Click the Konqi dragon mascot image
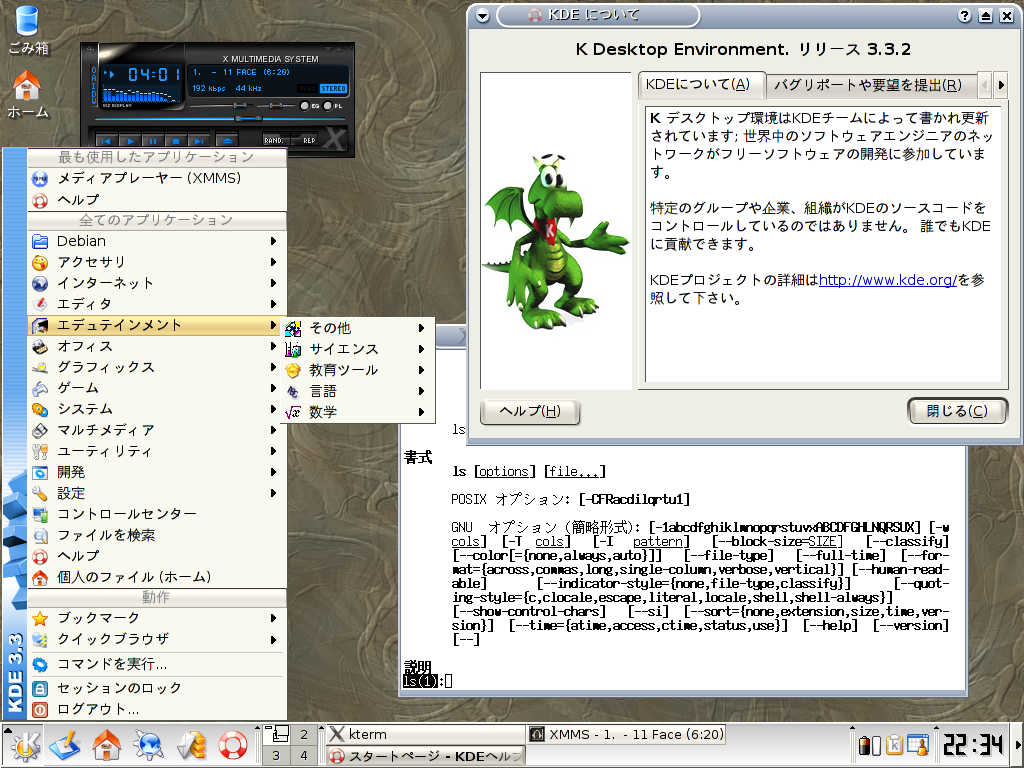 (556, 242)
